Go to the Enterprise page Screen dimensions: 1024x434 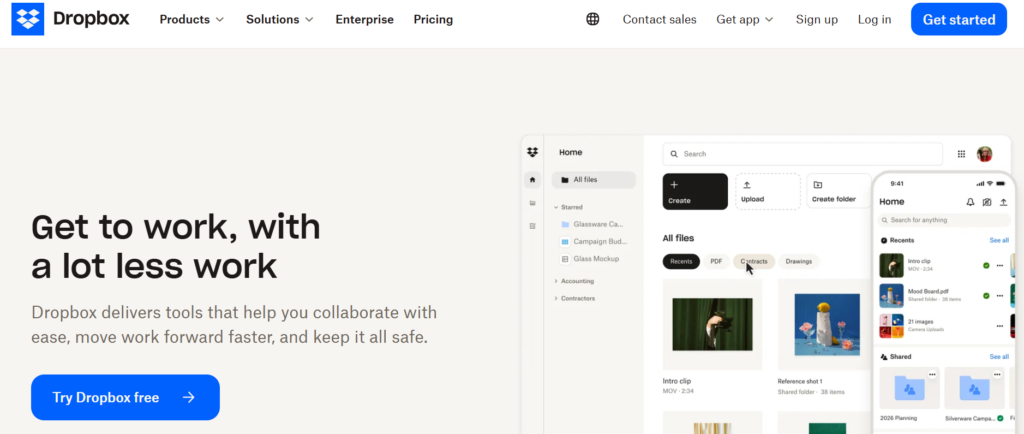pos(364,19)
